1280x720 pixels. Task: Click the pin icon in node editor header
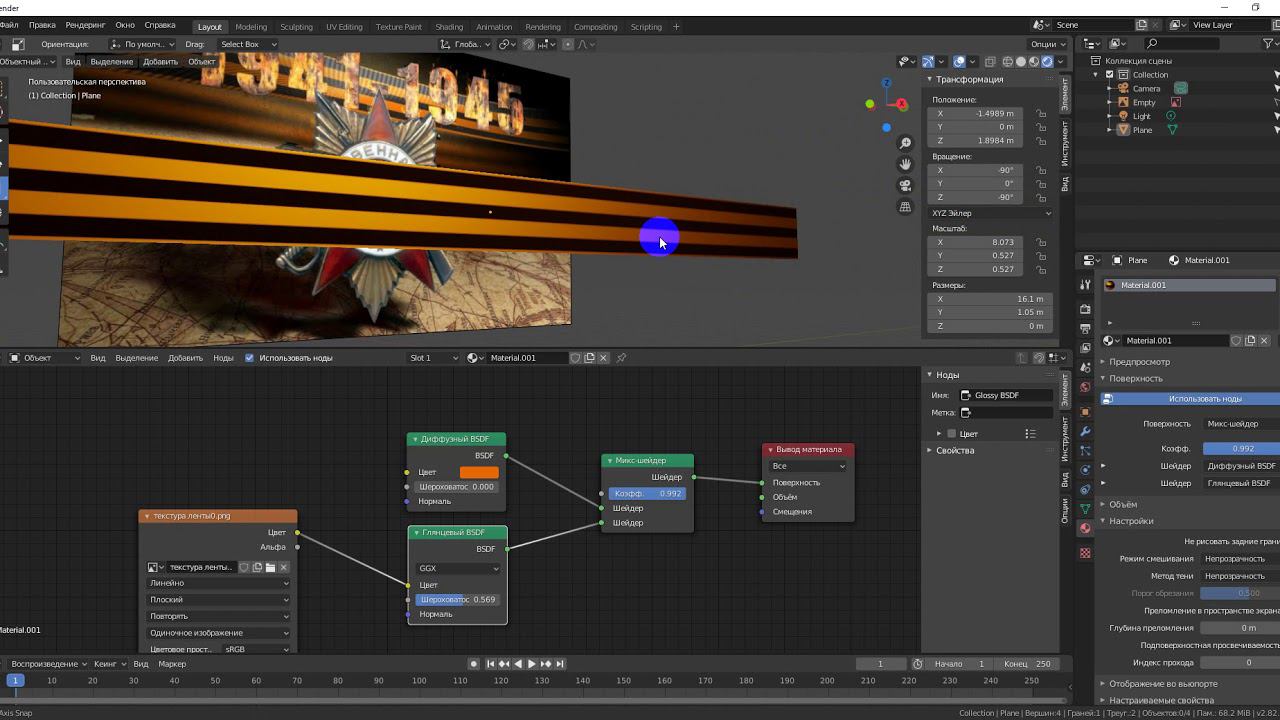coord(621,358)
